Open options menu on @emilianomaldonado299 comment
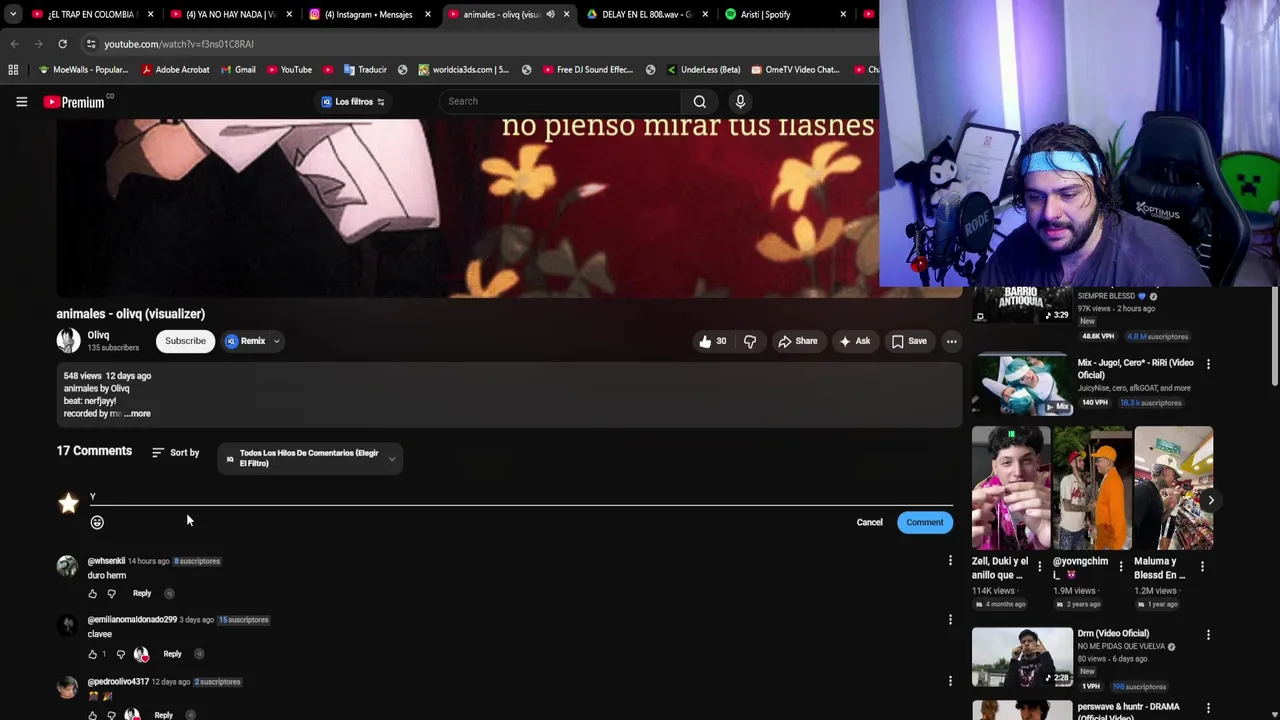Image resolution: width=1280 pixels, height=720 pixels. point(950,620)
